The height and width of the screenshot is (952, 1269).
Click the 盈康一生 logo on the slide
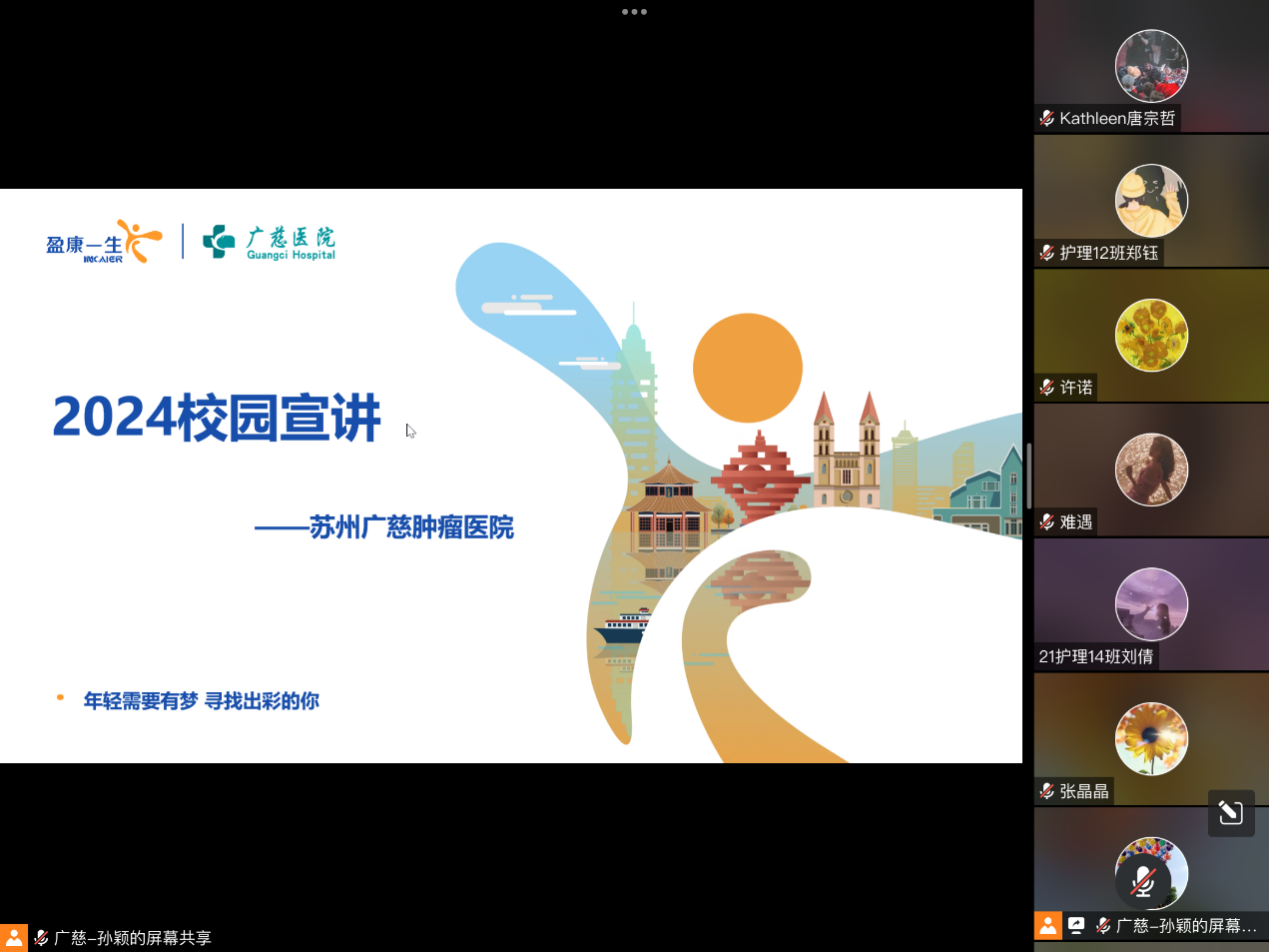click(103, 241)
